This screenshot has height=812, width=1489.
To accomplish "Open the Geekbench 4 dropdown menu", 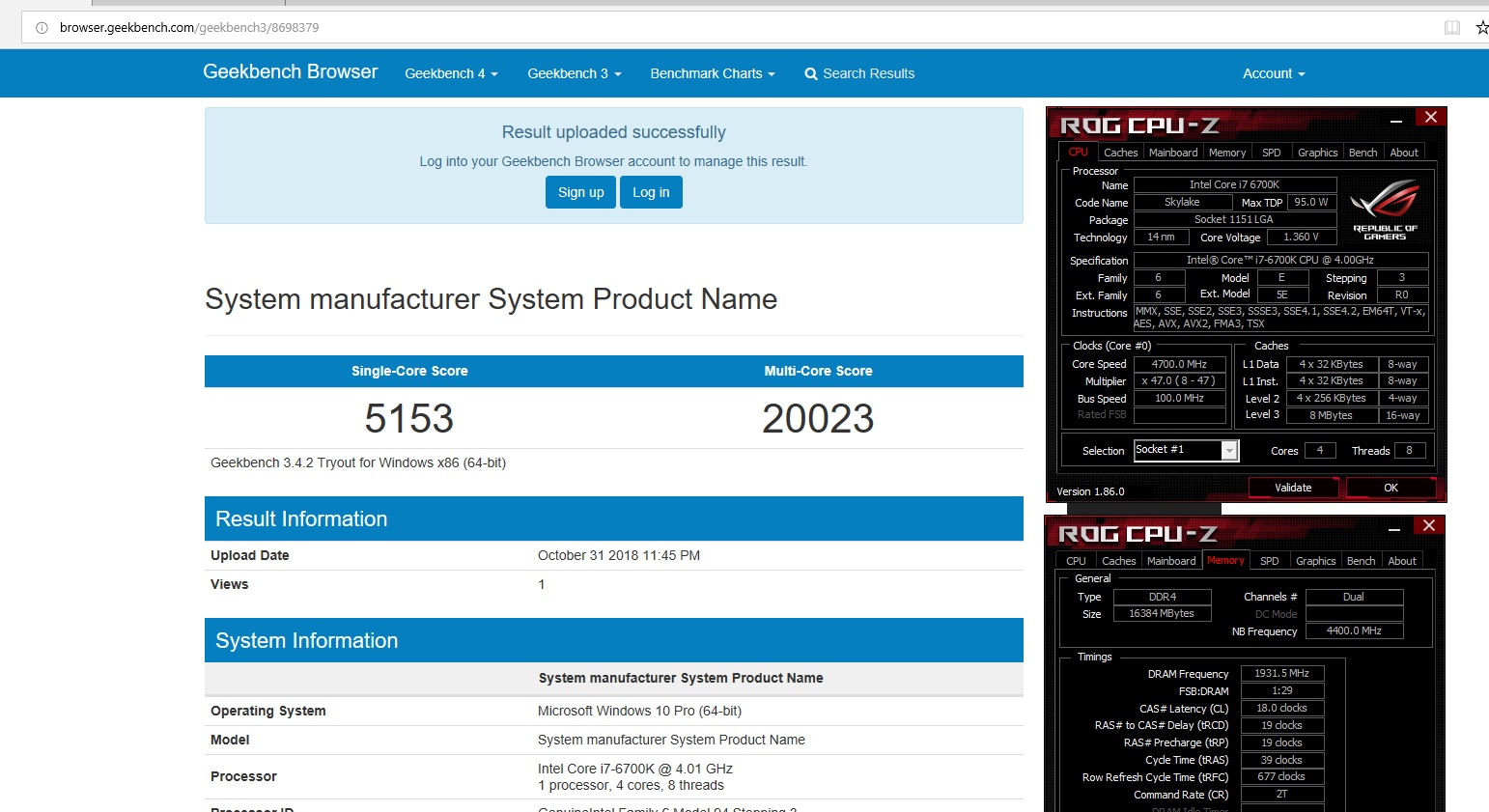I will tap(451, 73).
